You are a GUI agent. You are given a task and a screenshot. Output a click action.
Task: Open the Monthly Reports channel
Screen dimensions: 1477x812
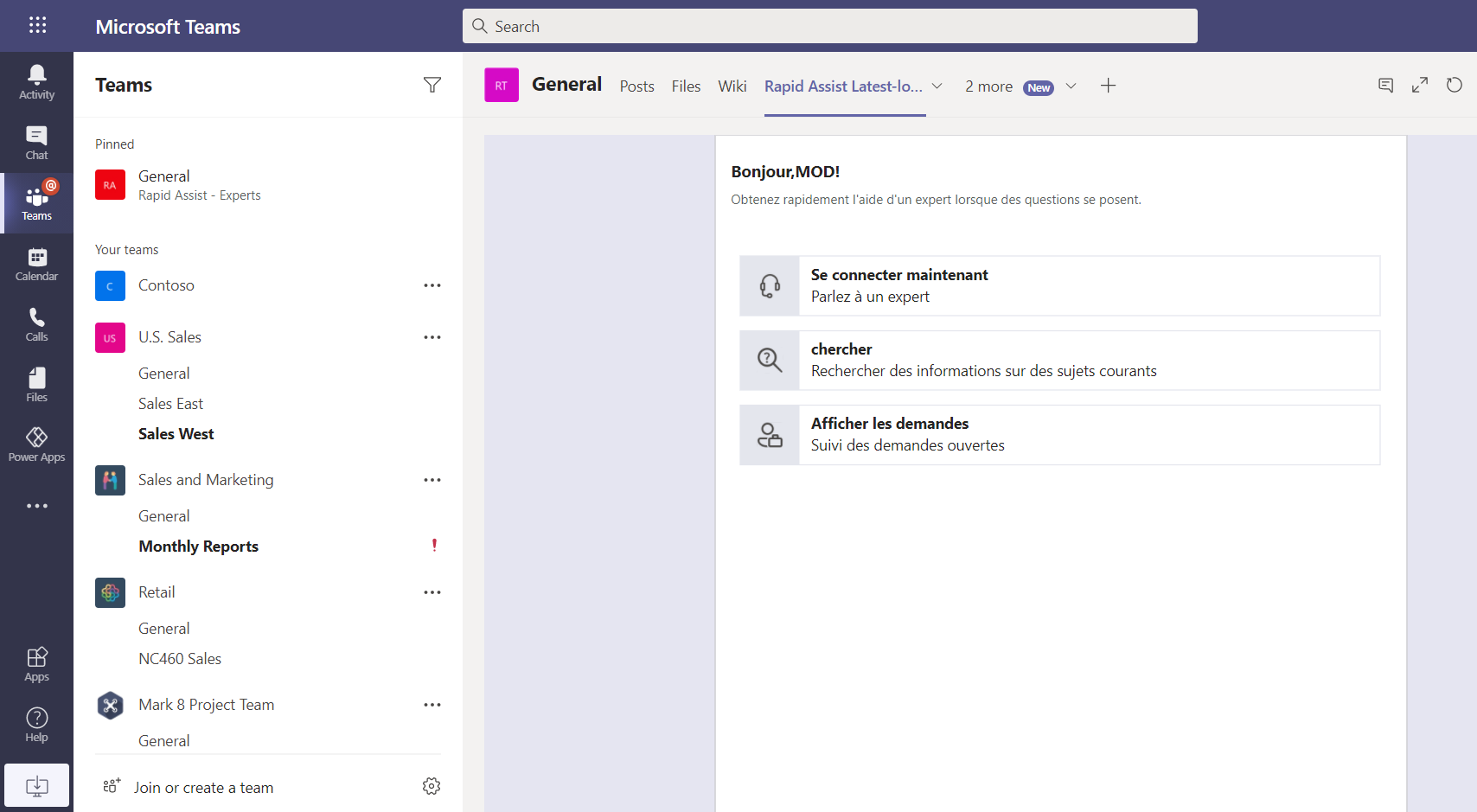[198, 547]
